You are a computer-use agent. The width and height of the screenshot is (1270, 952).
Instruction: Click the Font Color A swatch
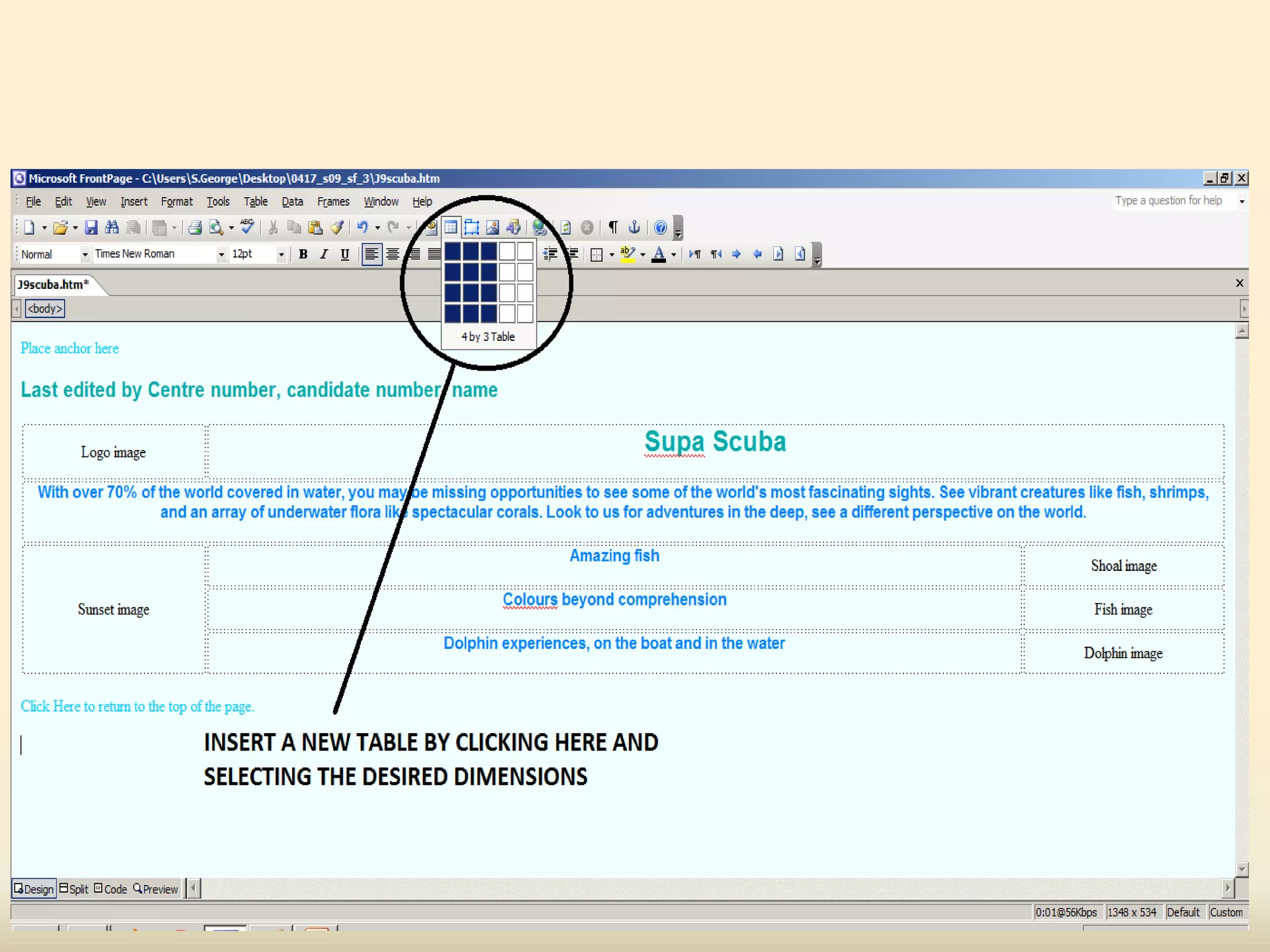coord(659,254)
